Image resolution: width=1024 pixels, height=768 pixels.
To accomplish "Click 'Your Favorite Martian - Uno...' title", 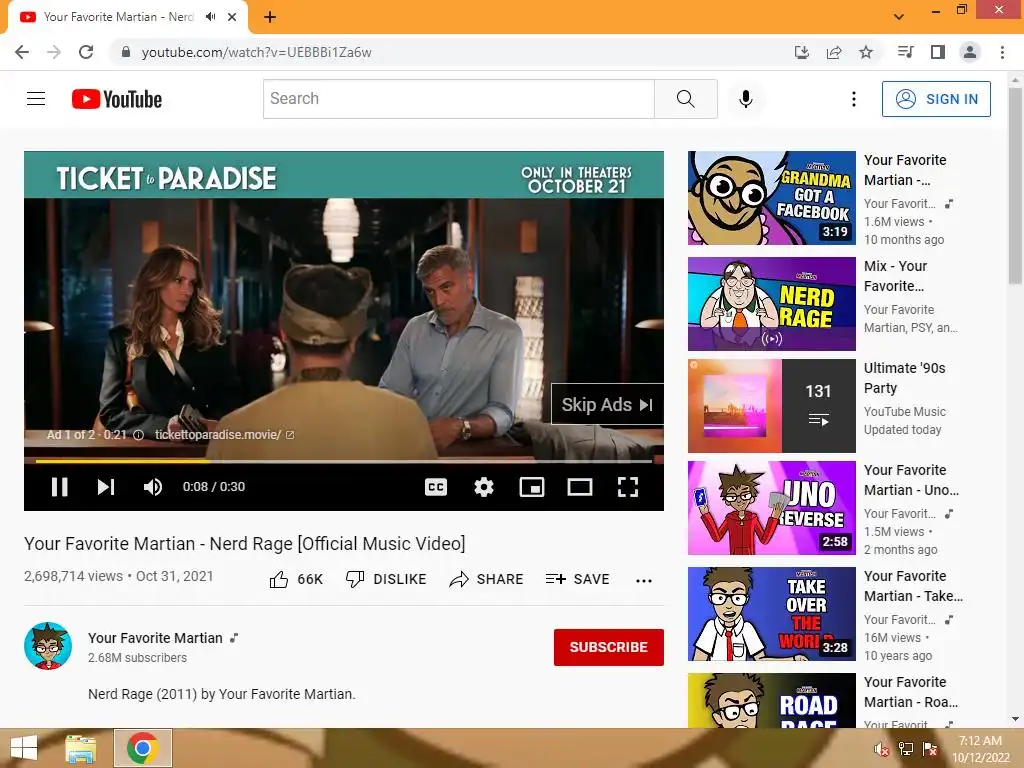I will pos(911,479).
